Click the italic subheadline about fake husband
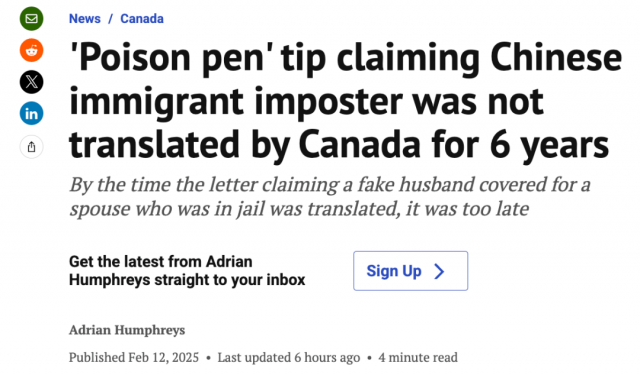Image resolution: width=640 pixels, height=375 pixels. tap(330, 197)
